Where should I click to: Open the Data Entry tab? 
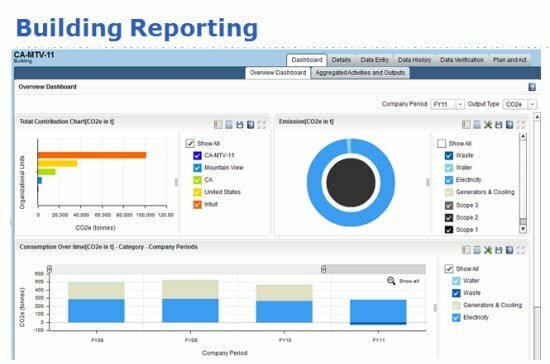(x=374, y=60)
